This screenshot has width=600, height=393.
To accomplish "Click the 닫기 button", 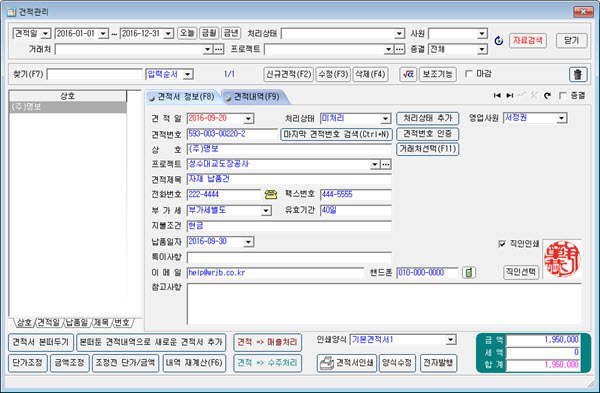I will (x=571, y=41).
